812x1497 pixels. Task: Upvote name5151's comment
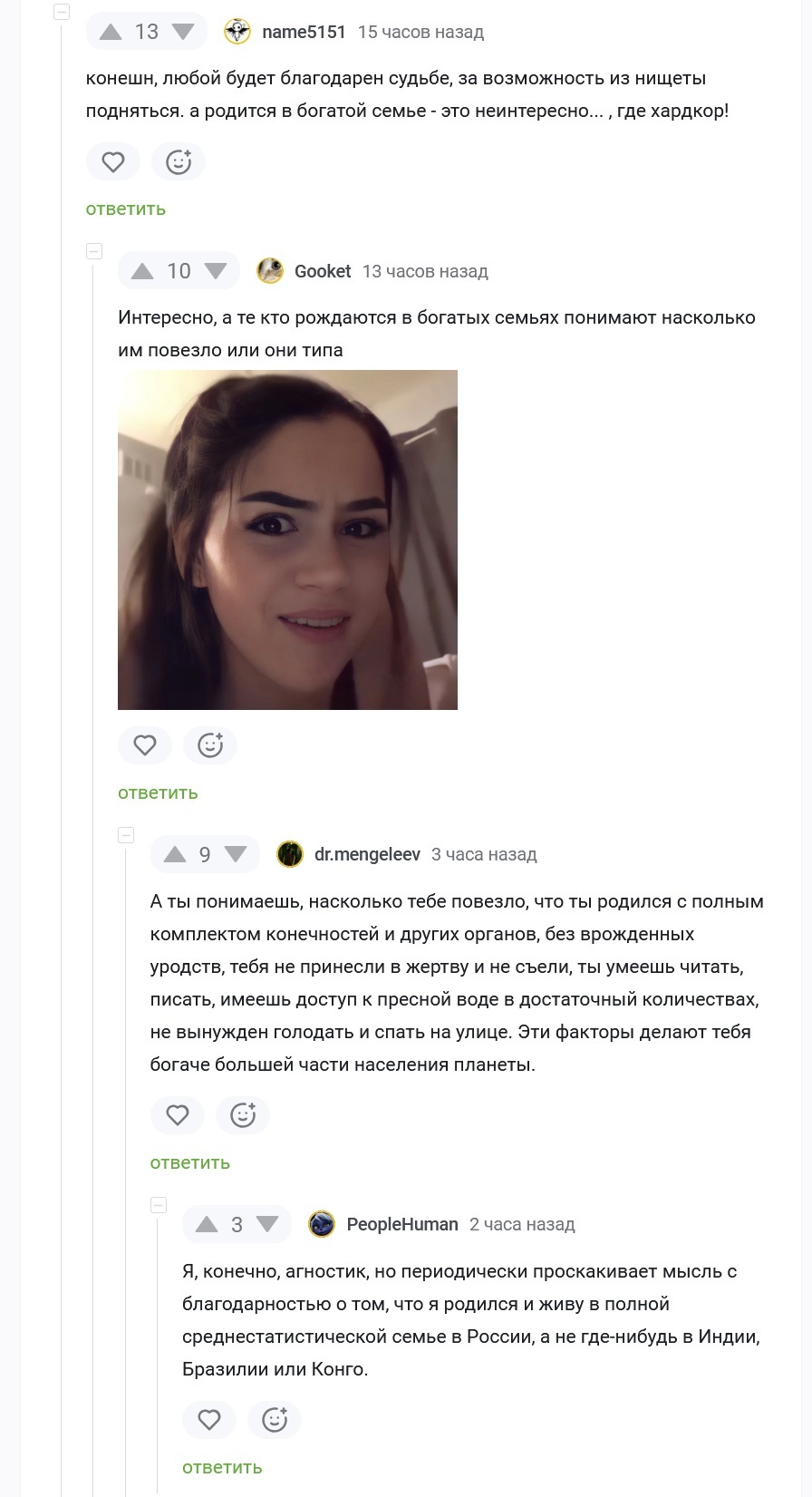111,32
